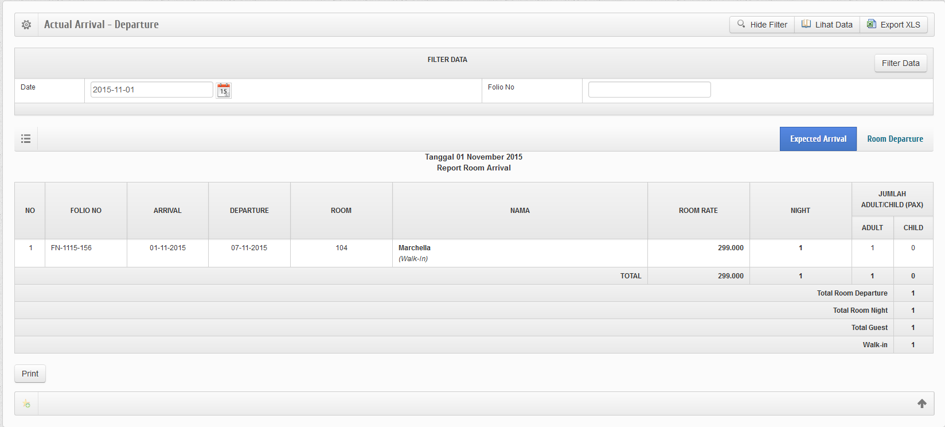
Task: Click the up arrow in the footer bar
Action: [921, 404]
